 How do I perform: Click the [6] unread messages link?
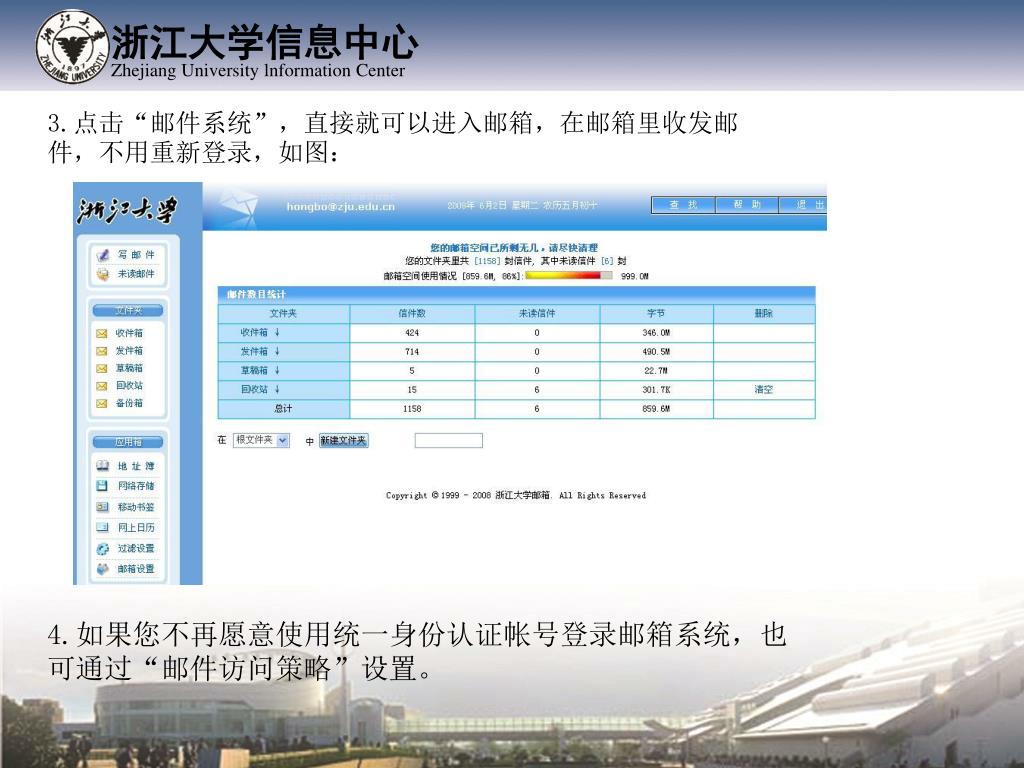click(607, 261)
